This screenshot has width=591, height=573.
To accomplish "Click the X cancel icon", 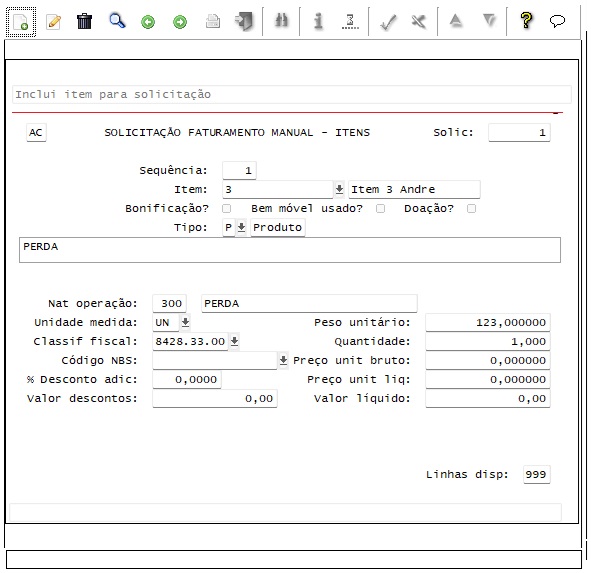I will pyautogui.click(x=419, y=22).
